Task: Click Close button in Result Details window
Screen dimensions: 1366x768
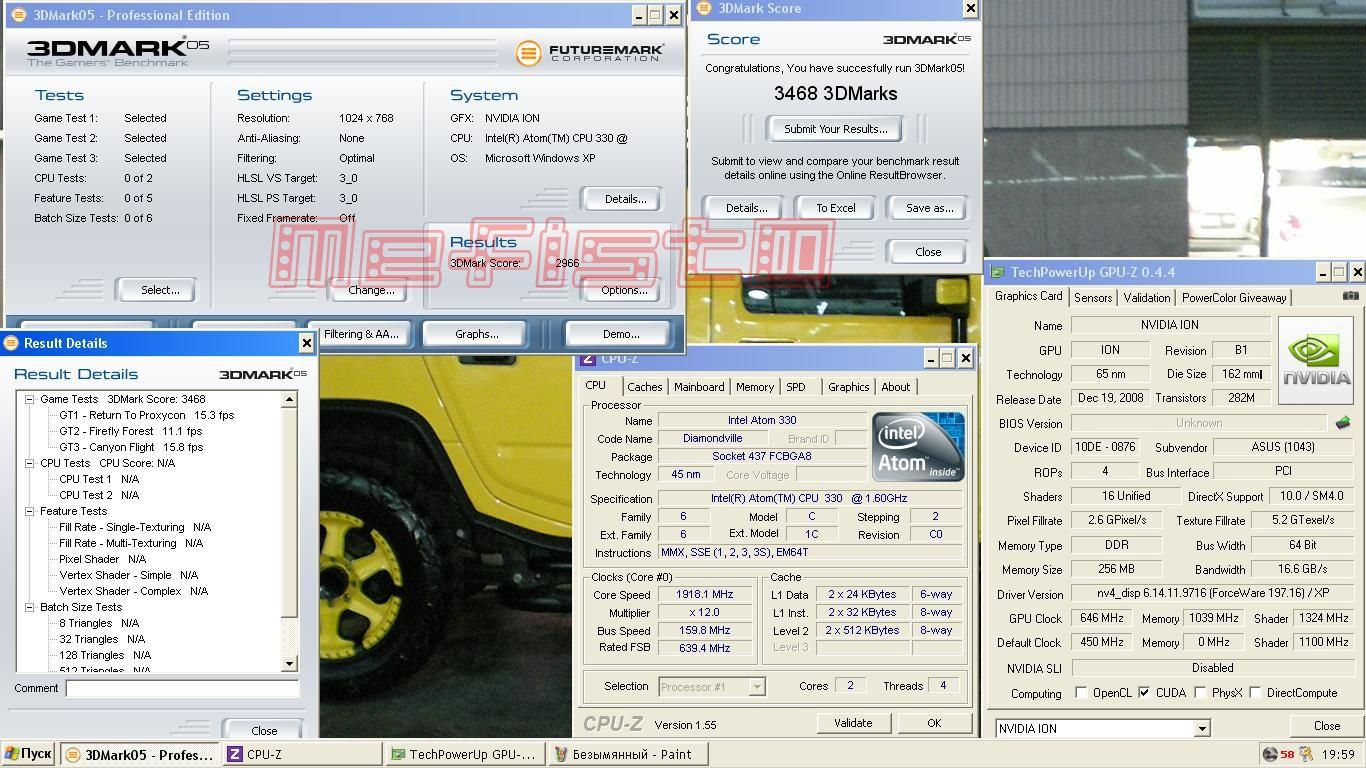Action: point(264,730)
